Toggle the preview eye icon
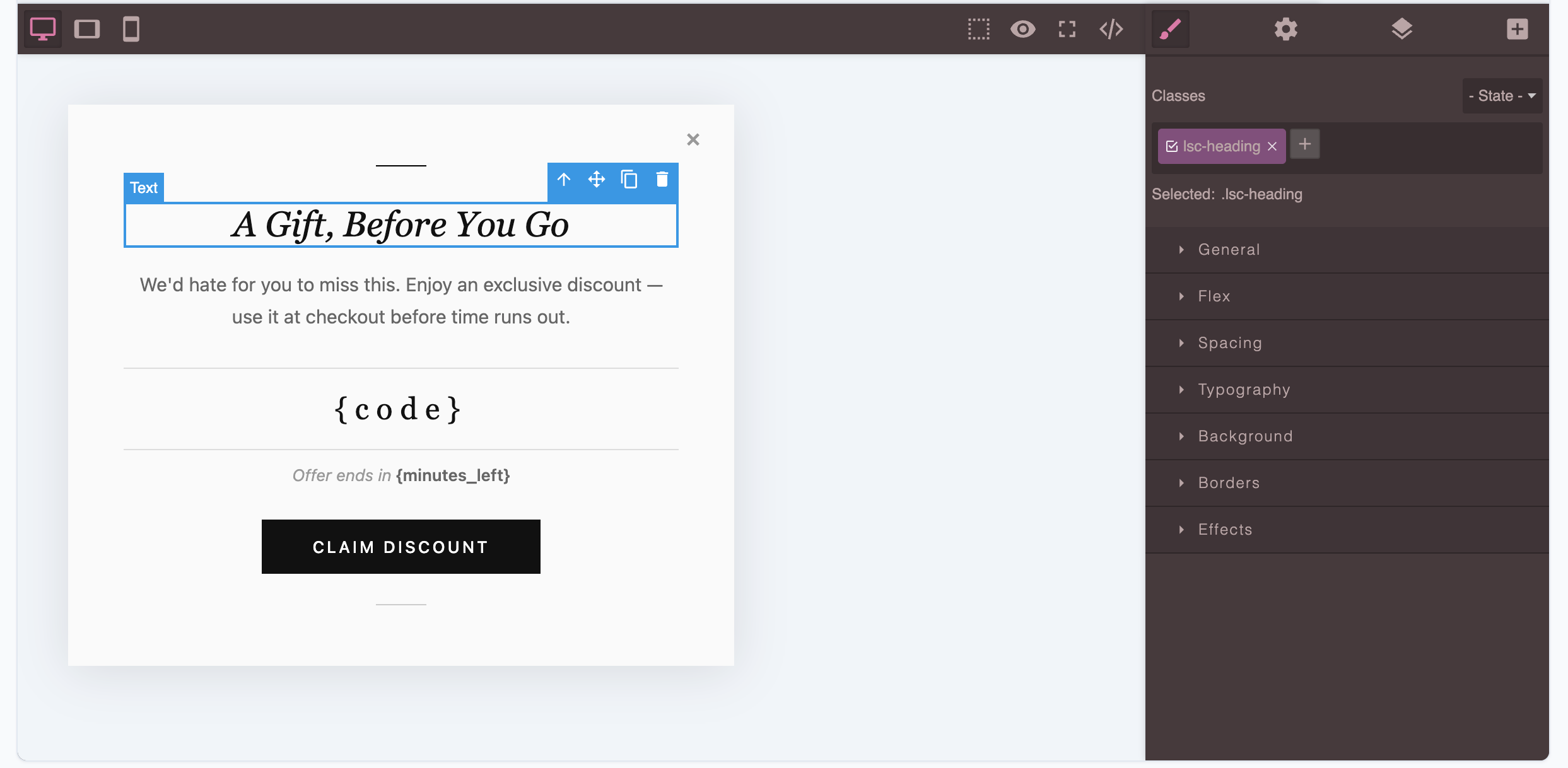Image resolution: width=1568 pixels, height=768 pixels. point(1022,29)
